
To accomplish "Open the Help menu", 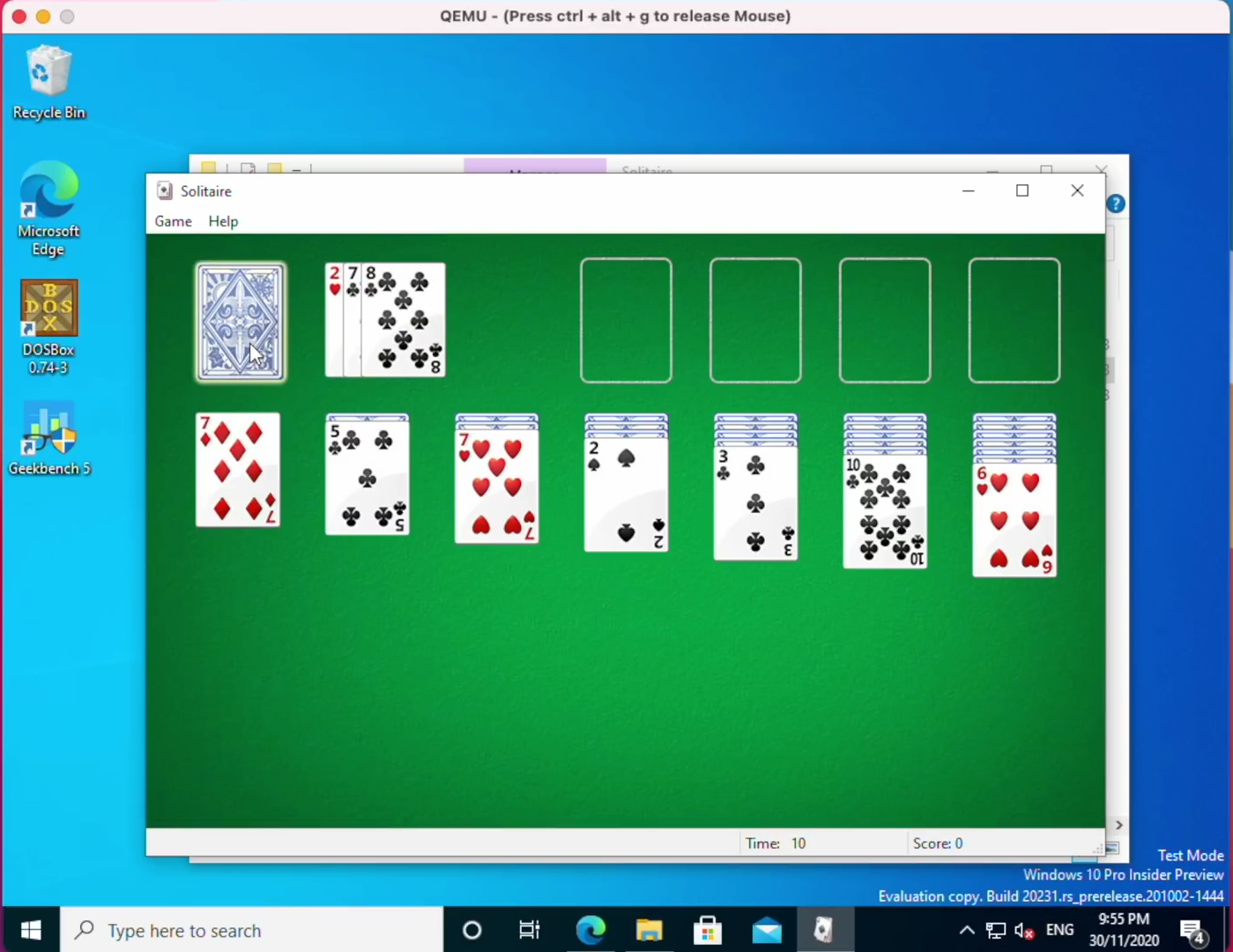I will click(x=223, y=221).
